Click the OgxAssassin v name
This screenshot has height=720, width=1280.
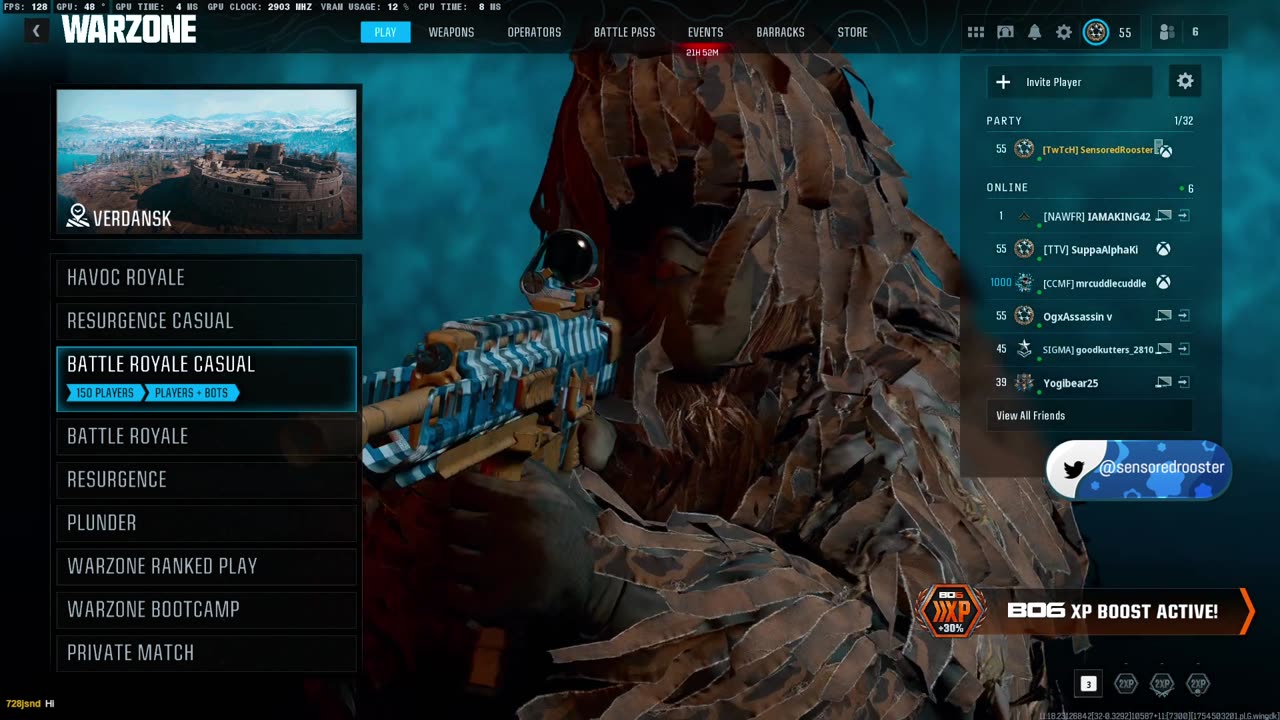tap(1078, 316)
